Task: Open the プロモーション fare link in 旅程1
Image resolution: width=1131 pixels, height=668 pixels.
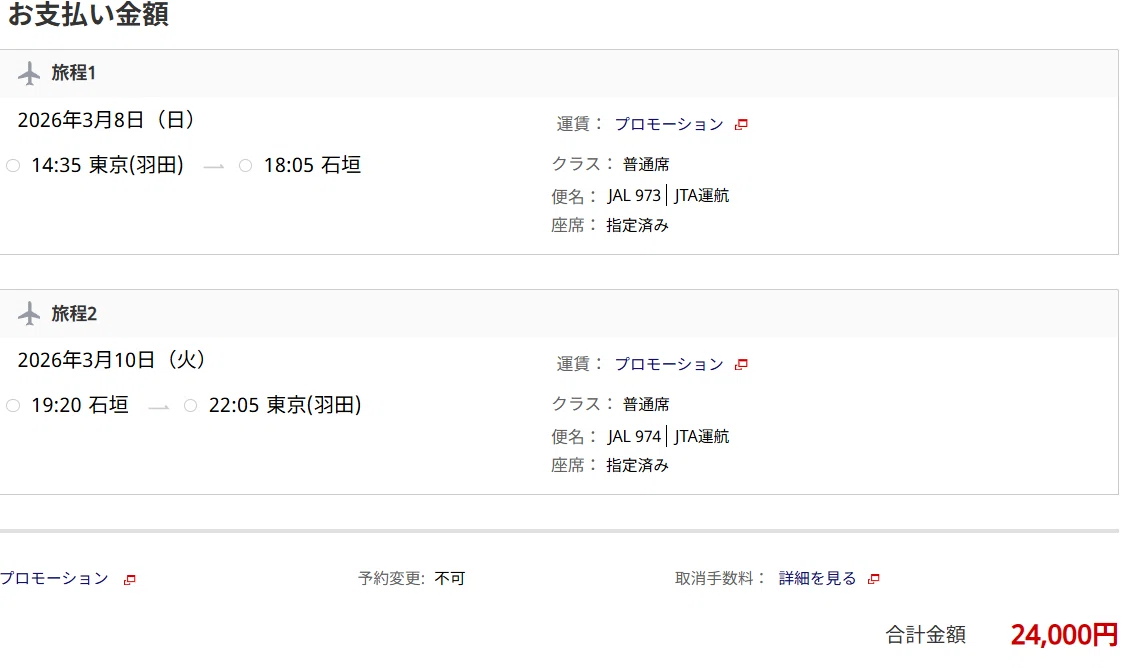Action: [x=669, y=124]
